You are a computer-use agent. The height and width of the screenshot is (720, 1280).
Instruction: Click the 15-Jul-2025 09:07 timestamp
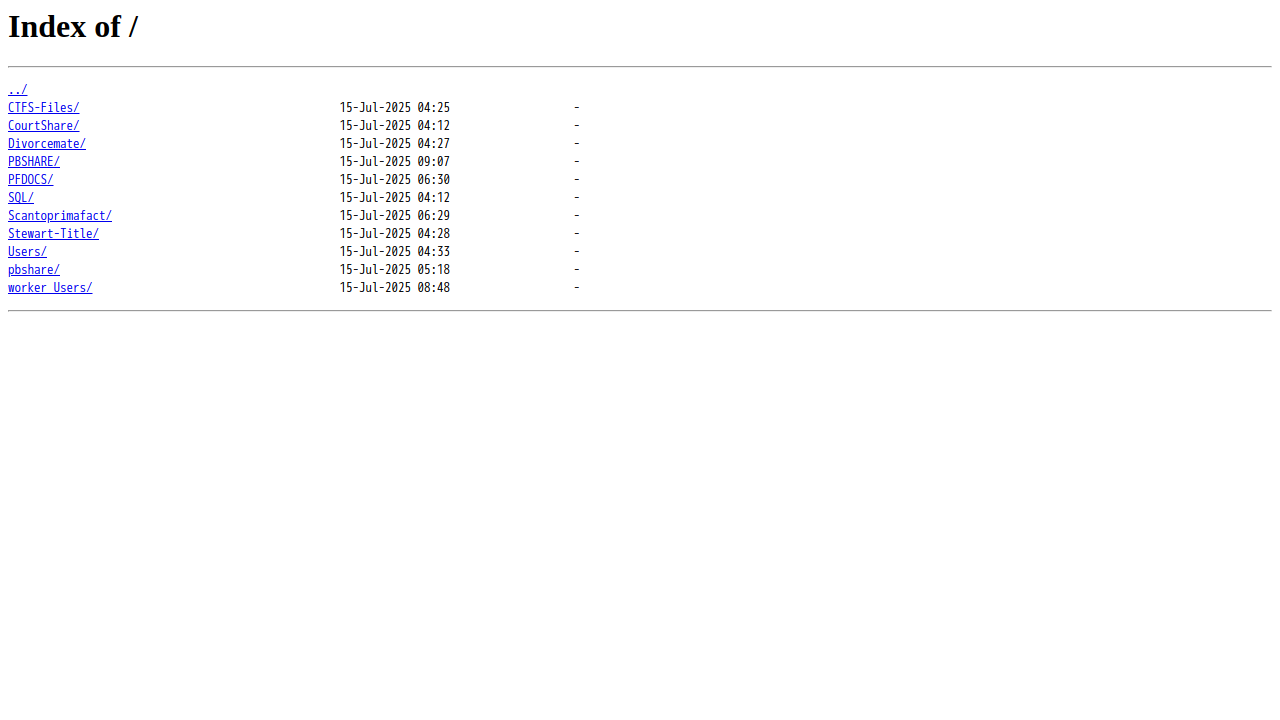[395, 162]
